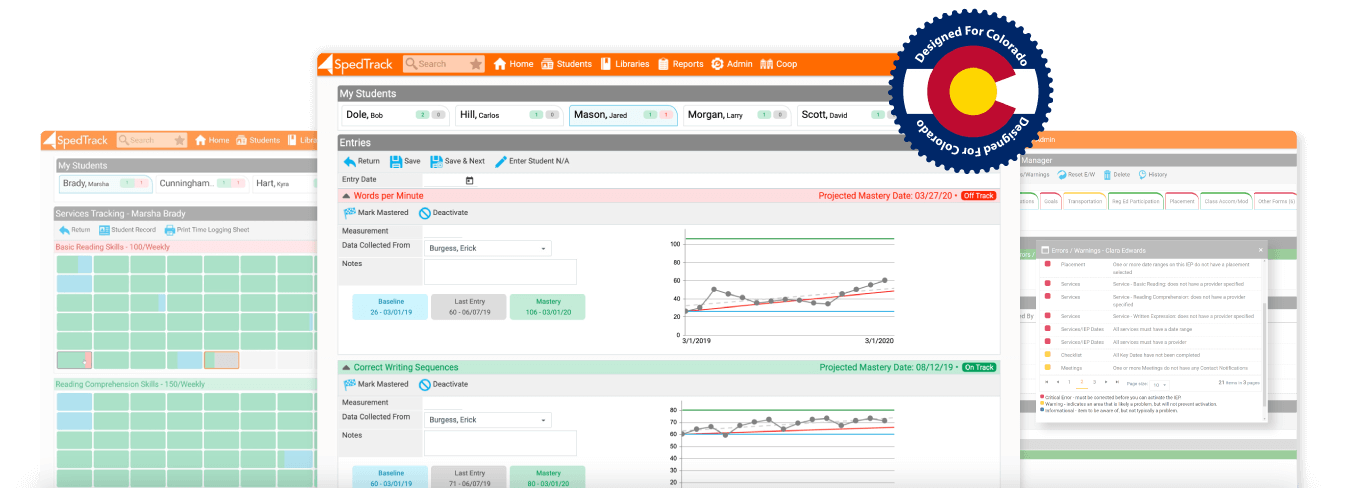Close the Errors / Warnings dialog
This screenshot has height=488, width=1366.
click(x=1260, y=250)
